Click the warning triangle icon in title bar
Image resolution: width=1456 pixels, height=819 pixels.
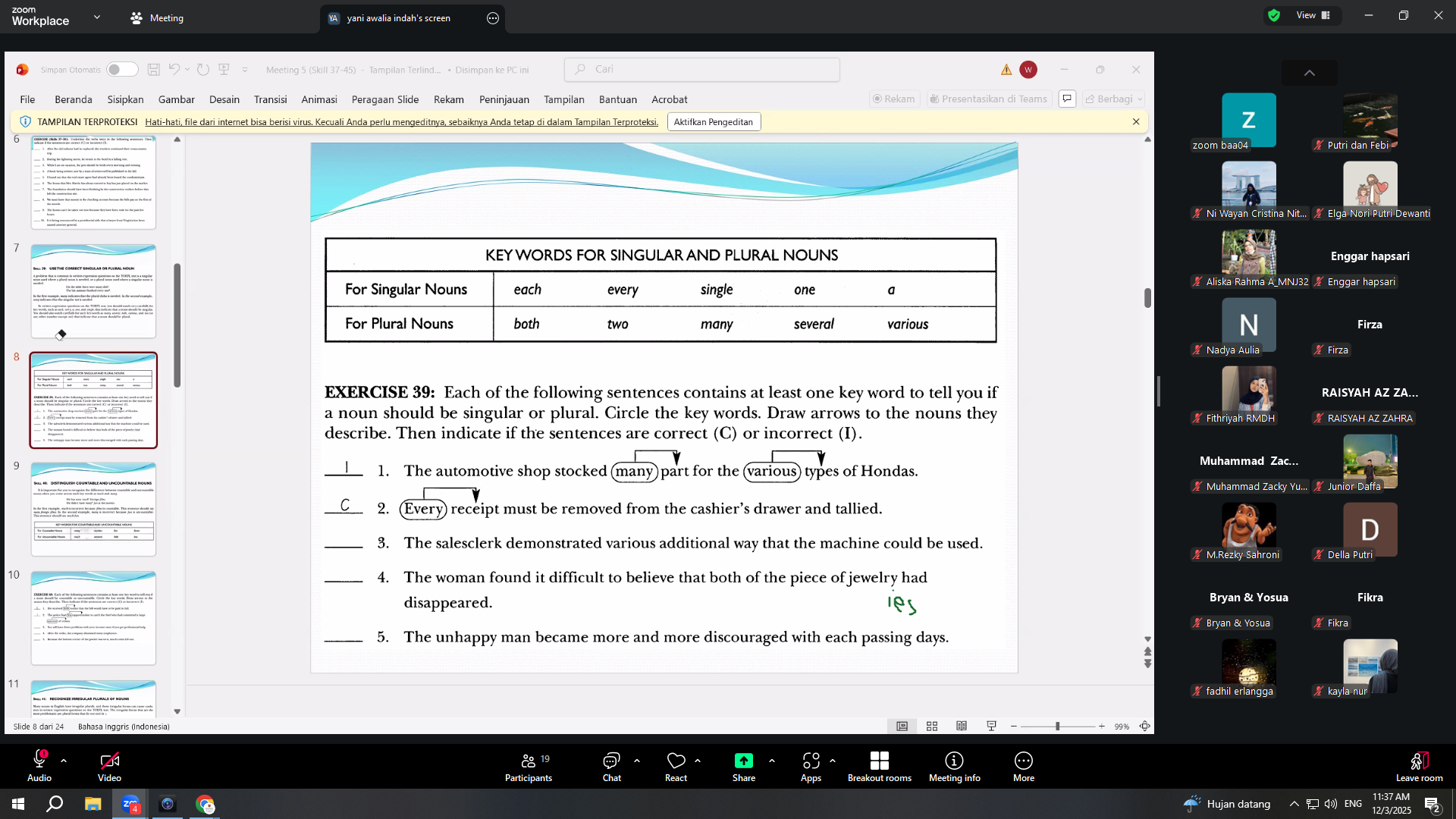click(x=1006, y=70)
